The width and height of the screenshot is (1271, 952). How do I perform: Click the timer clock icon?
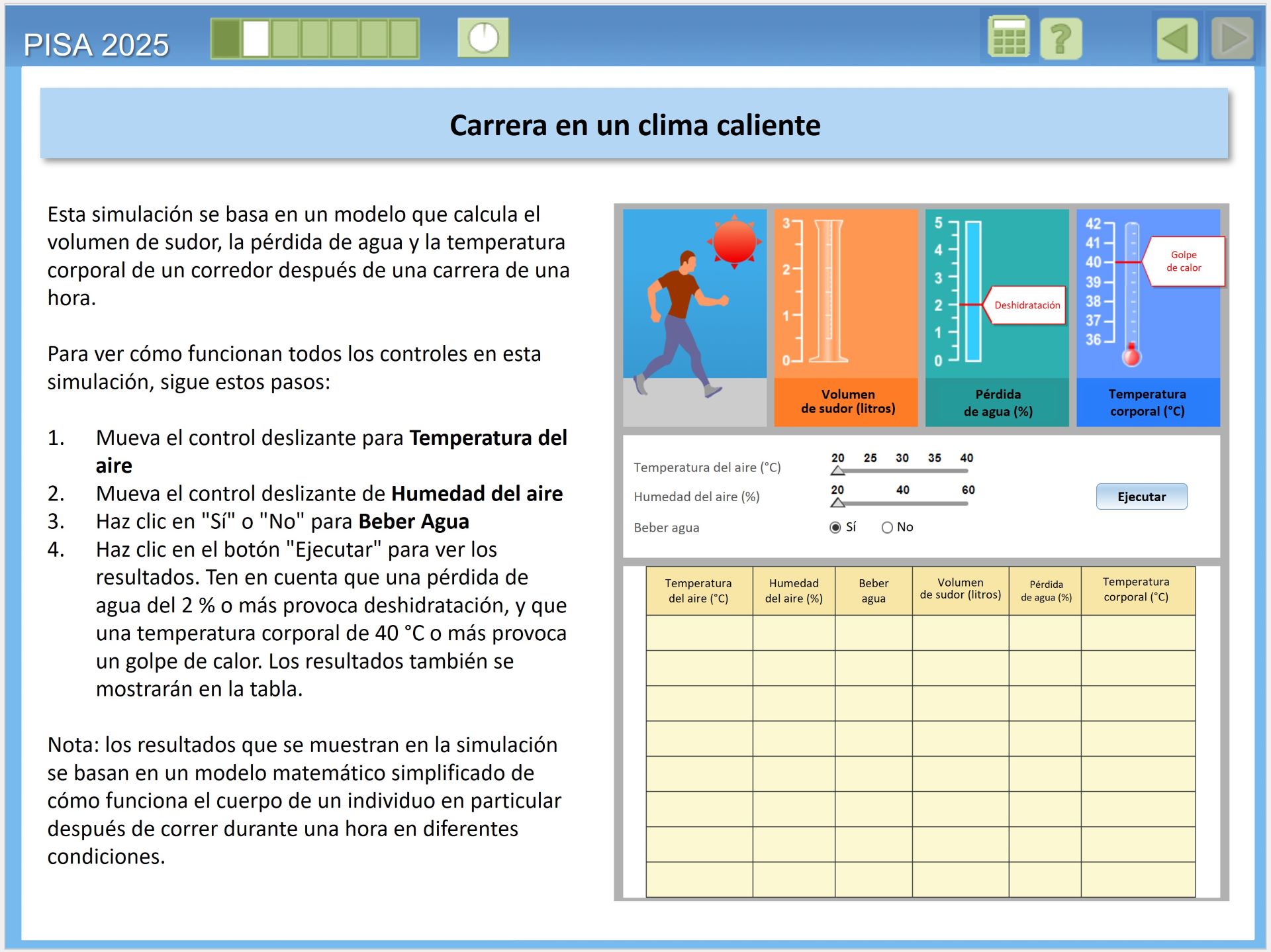(483, 38)
